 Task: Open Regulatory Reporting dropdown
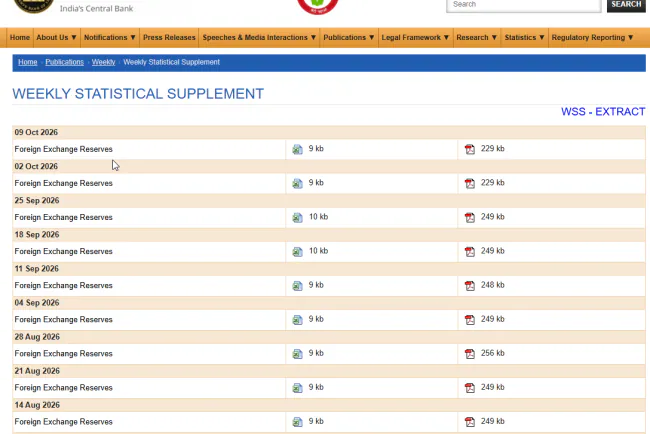point(592,37)
